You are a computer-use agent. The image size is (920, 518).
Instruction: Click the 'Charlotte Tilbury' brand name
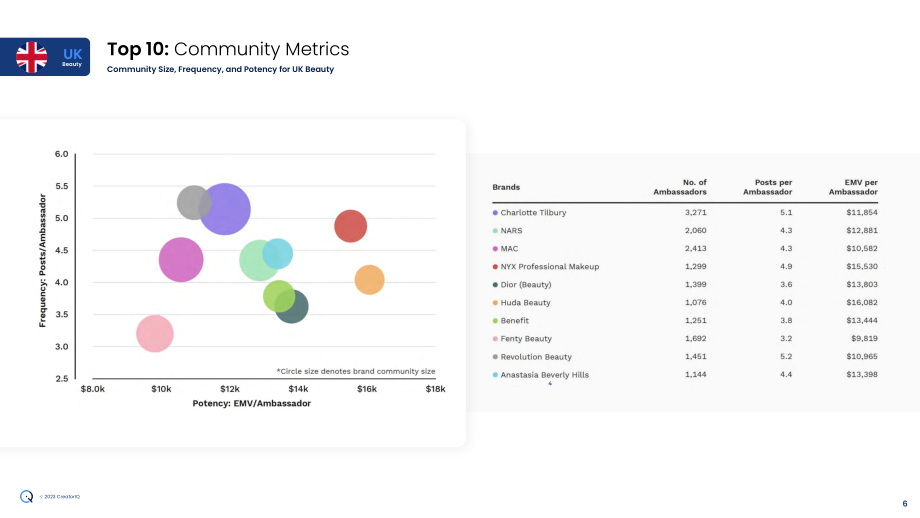pyautogui.click(x=533, y=213)
